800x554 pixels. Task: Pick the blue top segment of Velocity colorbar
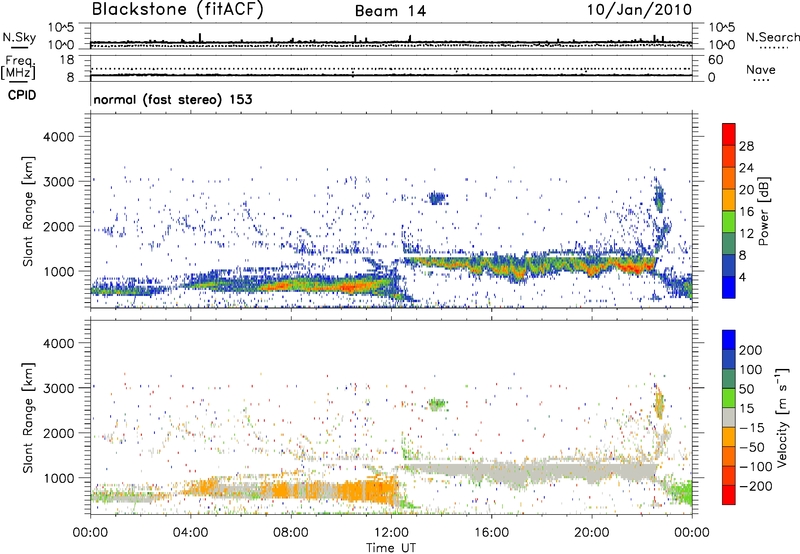tap(729, 340)
